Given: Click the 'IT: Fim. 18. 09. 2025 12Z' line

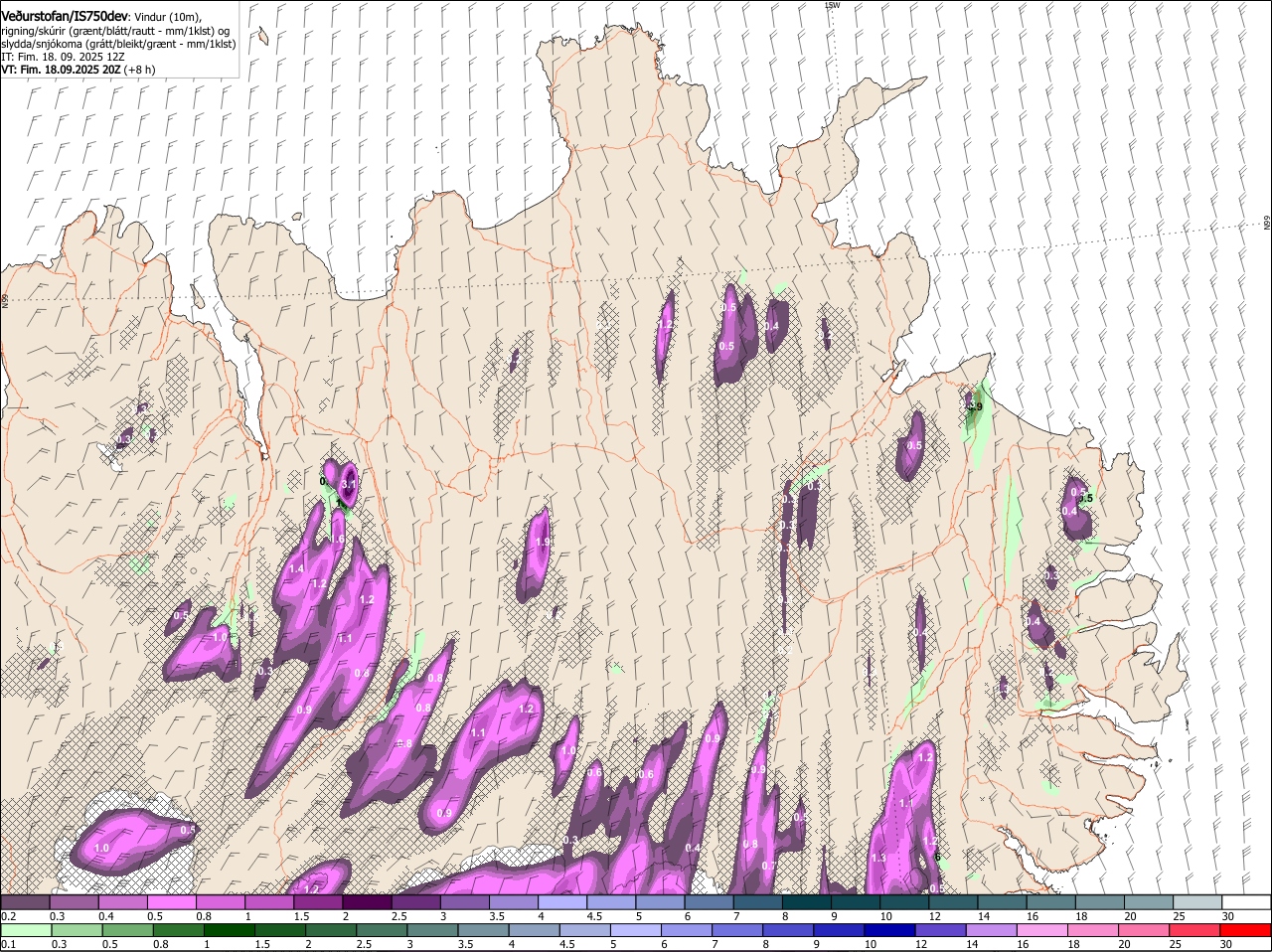Looking at the screenshot, I should coord(64,58).
